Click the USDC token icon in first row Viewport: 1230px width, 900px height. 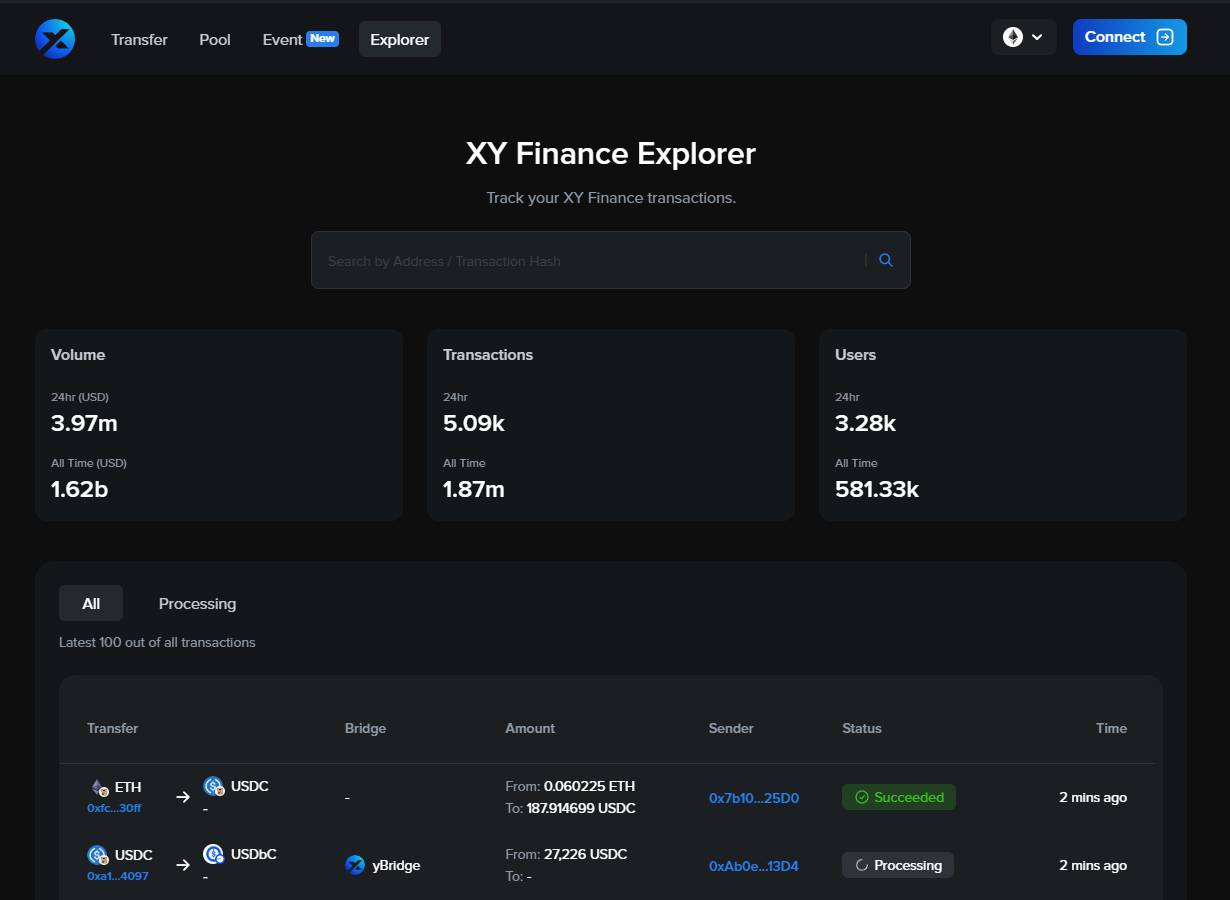(214, 786)
